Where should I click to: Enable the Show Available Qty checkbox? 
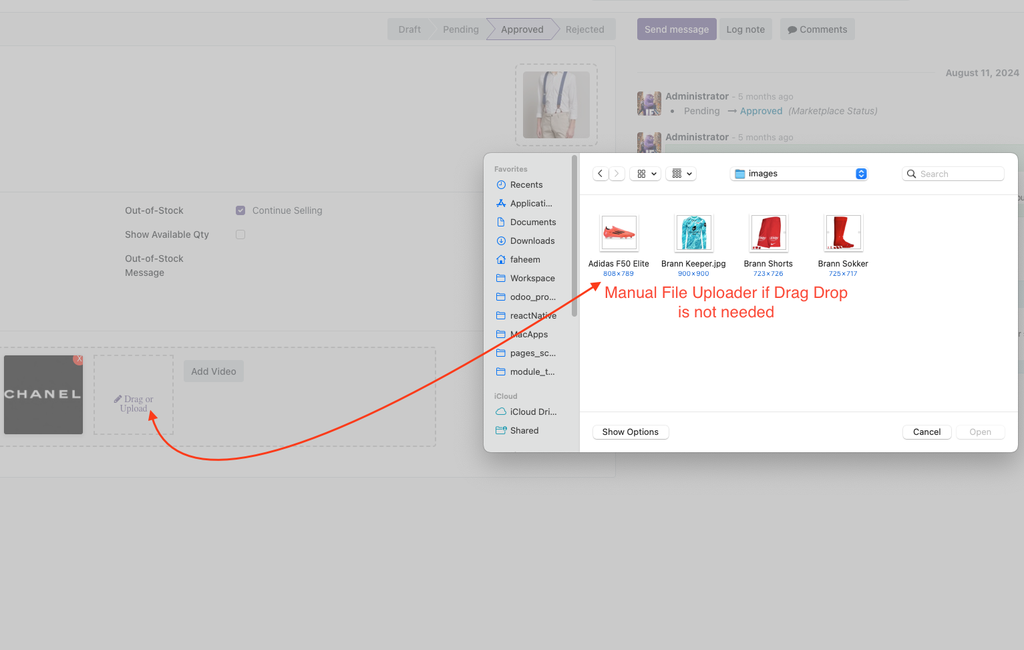coord(240,234)
